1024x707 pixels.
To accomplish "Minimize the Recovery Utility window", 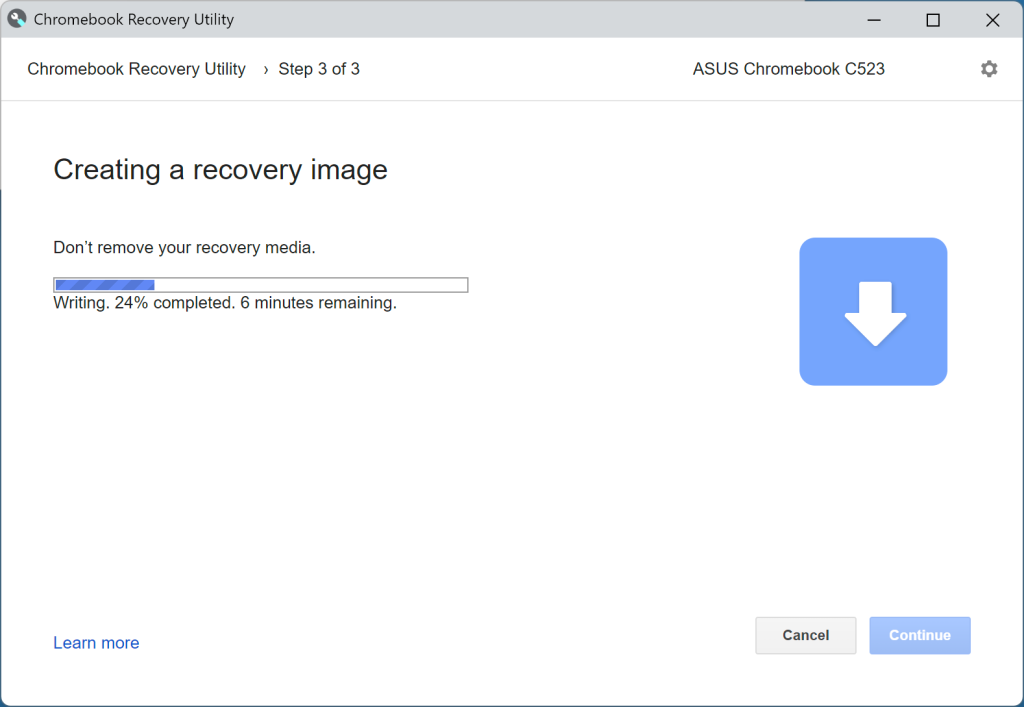I will (x=874, y=20).
